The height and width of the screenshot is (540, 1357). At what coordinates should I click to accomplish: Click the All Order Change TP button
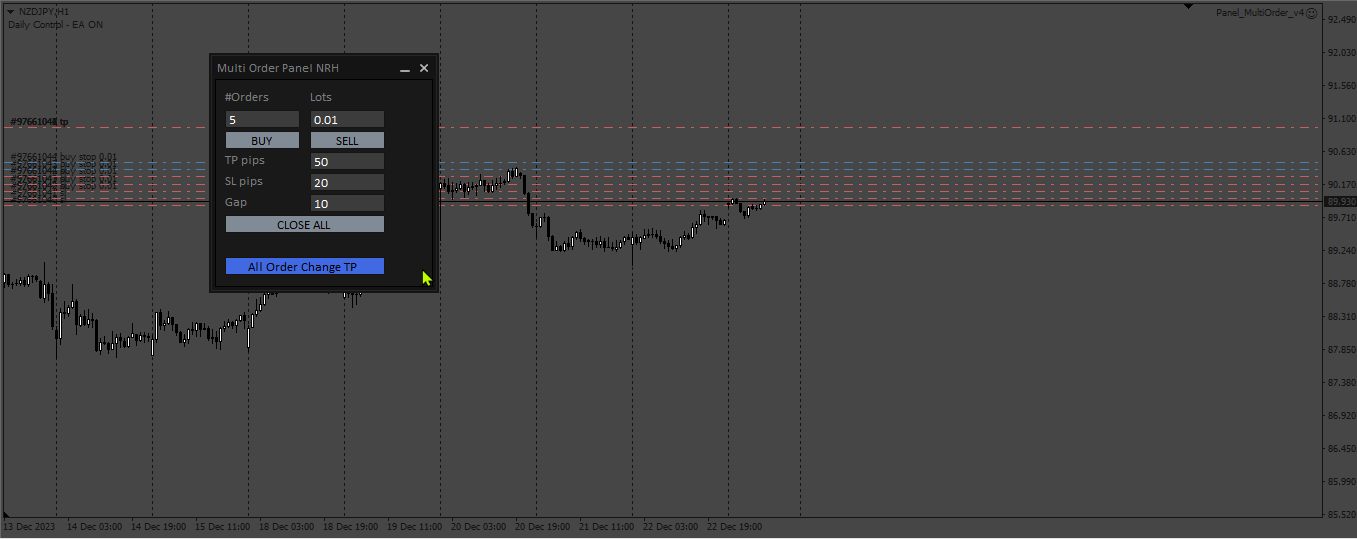[x=304, y=267]
